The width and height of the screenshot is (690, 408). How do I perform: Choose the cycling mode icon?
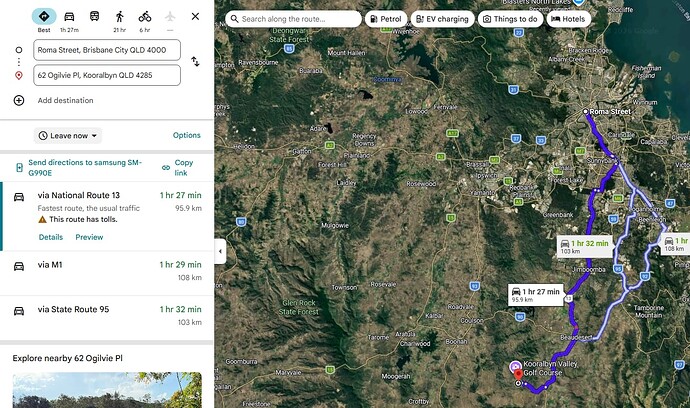[145, 17]
